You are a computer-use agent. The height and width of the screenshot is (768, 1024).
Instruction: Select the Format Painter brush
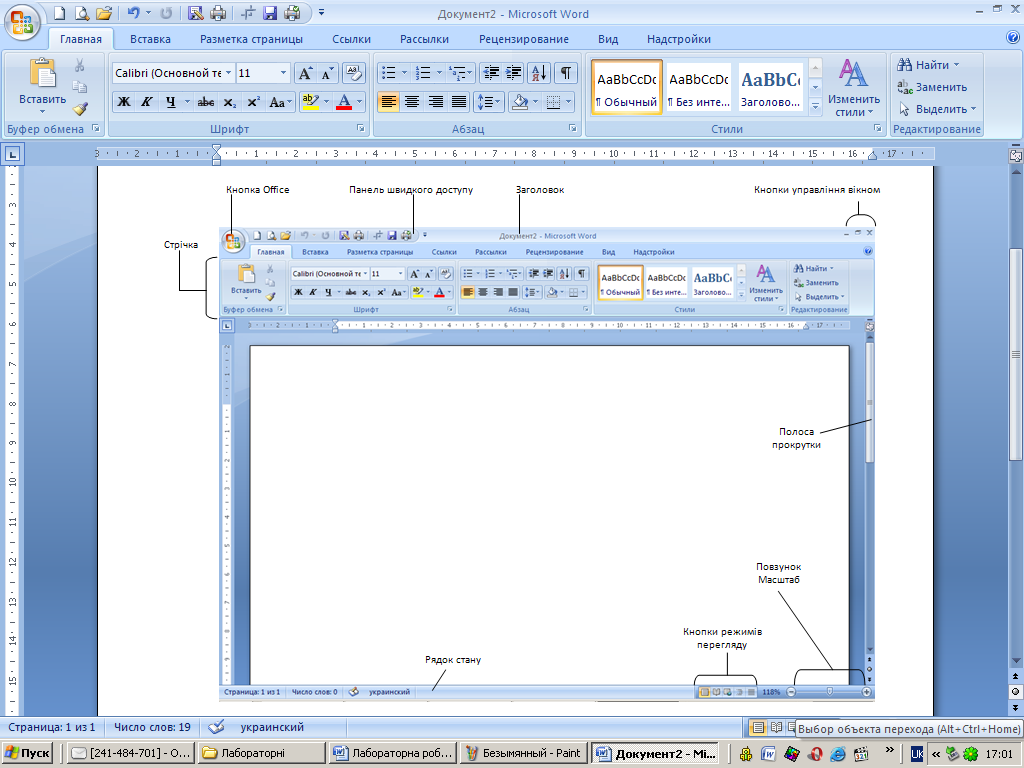coord(80,109)
